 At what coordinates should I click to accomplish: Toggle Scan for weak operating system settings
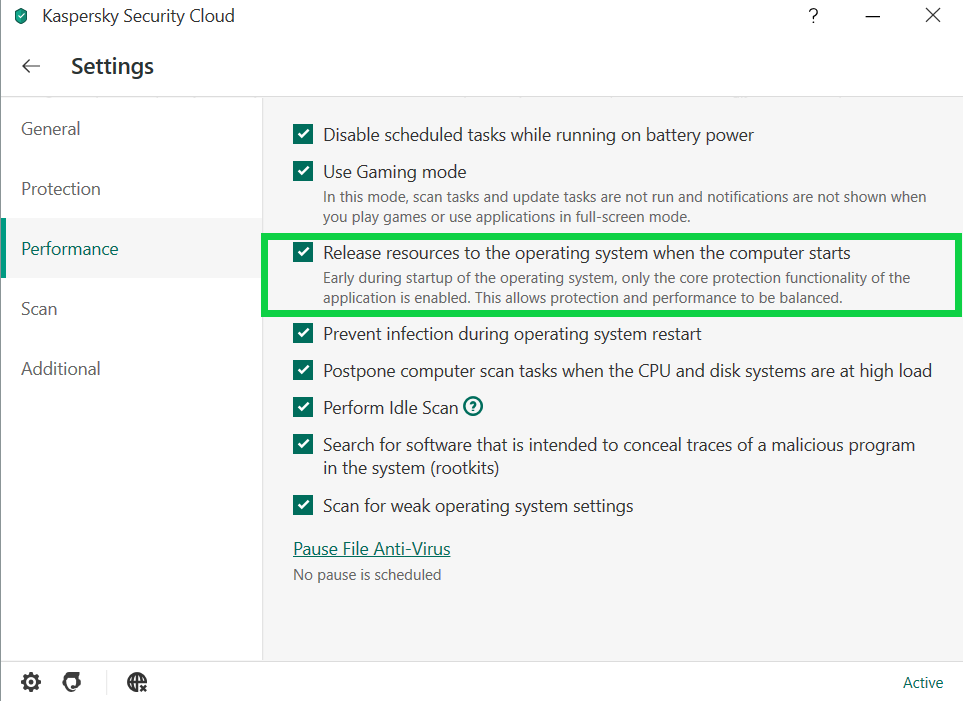(303, 505)
